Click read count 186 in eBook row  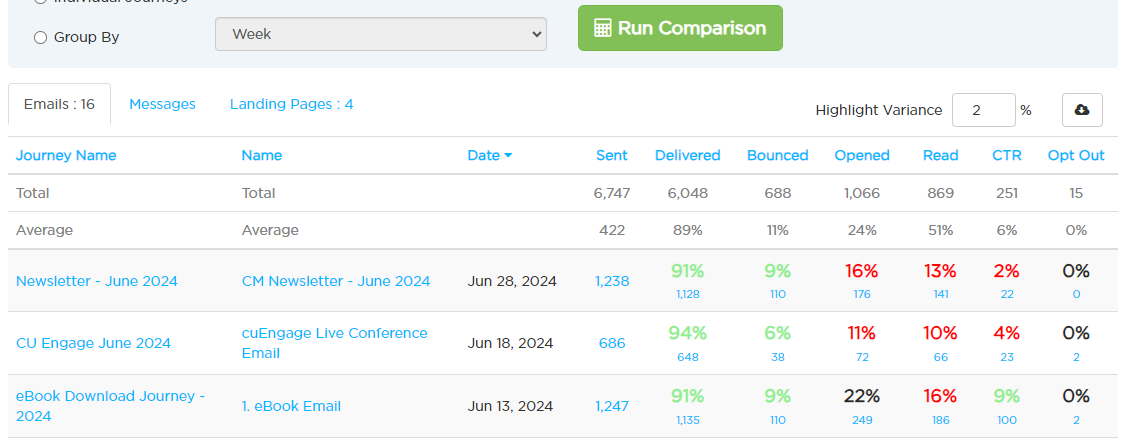coord(941,420)
